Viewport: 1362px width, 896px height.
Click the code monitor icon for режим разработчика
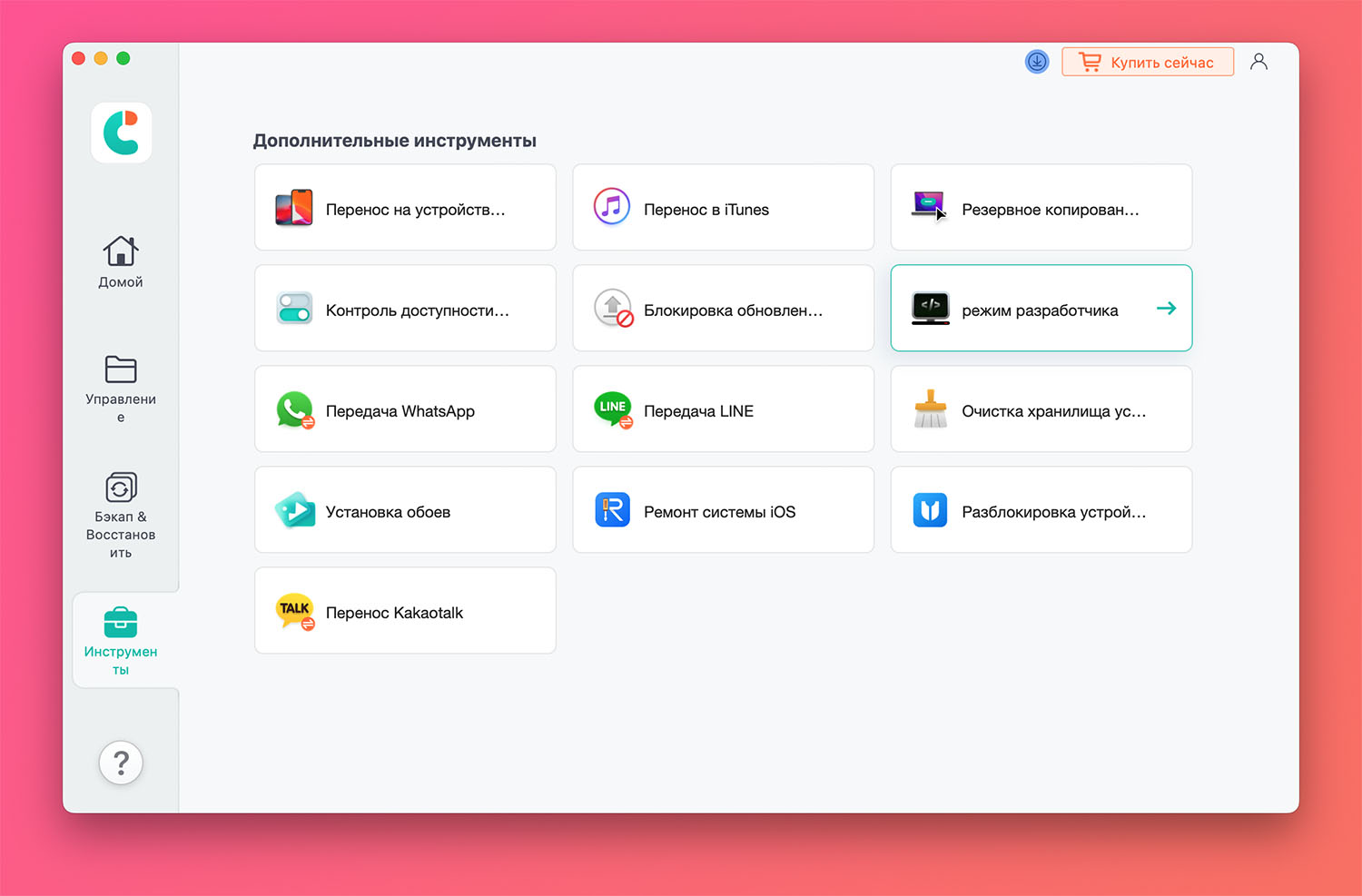point(930,309)
